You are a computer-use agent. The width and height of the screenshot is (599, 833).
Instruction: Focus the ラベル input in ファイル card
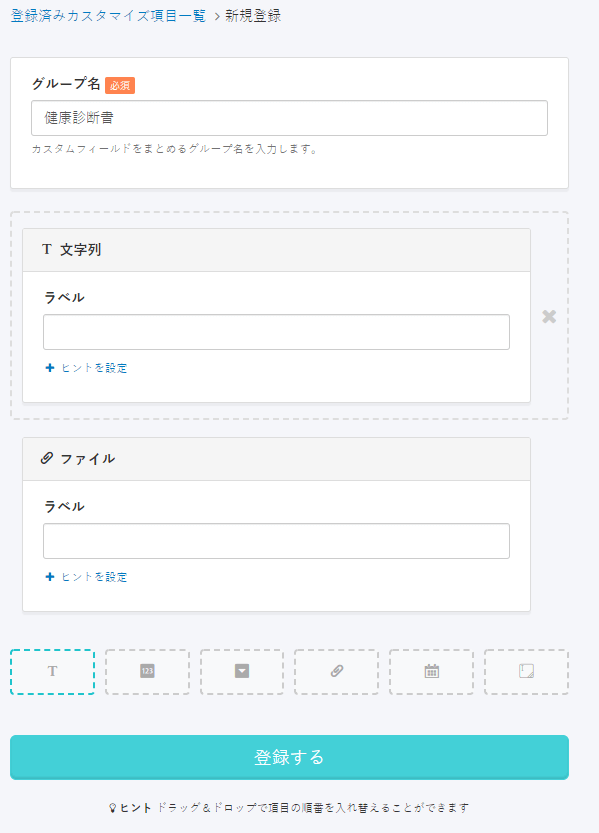click(276, 541)
